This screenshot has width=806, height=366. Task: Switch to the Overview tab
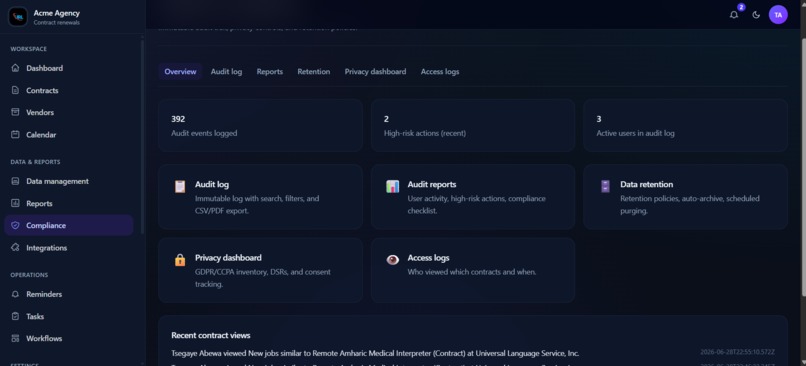[180, 71]
